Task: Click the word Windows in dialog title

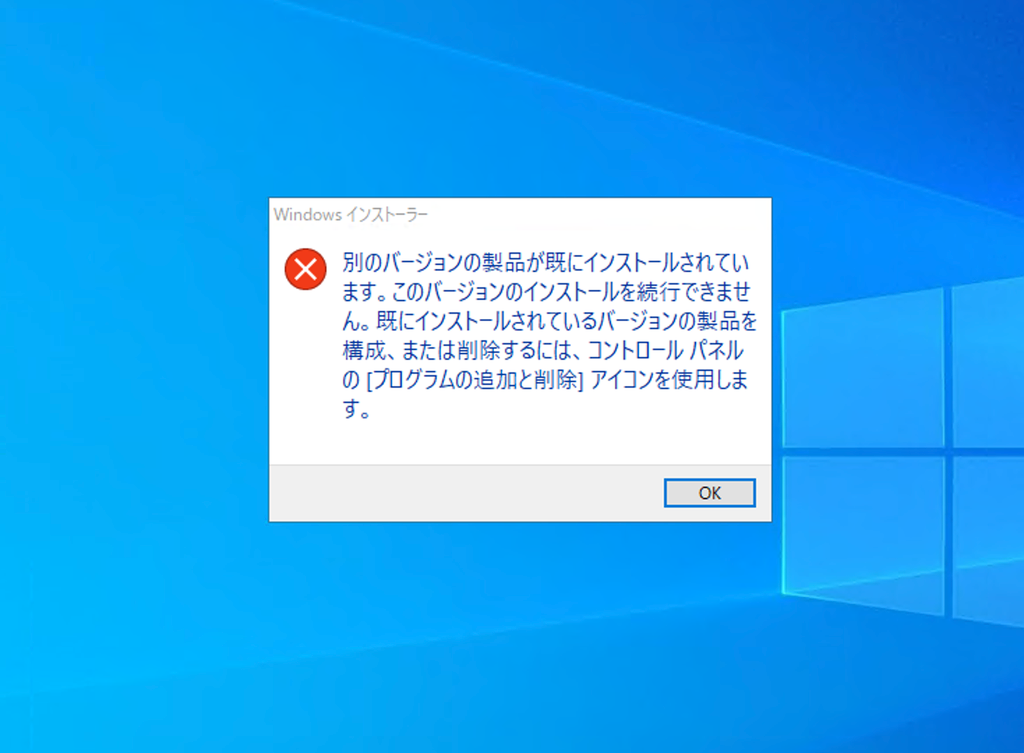Action: (x=308, y=214)
